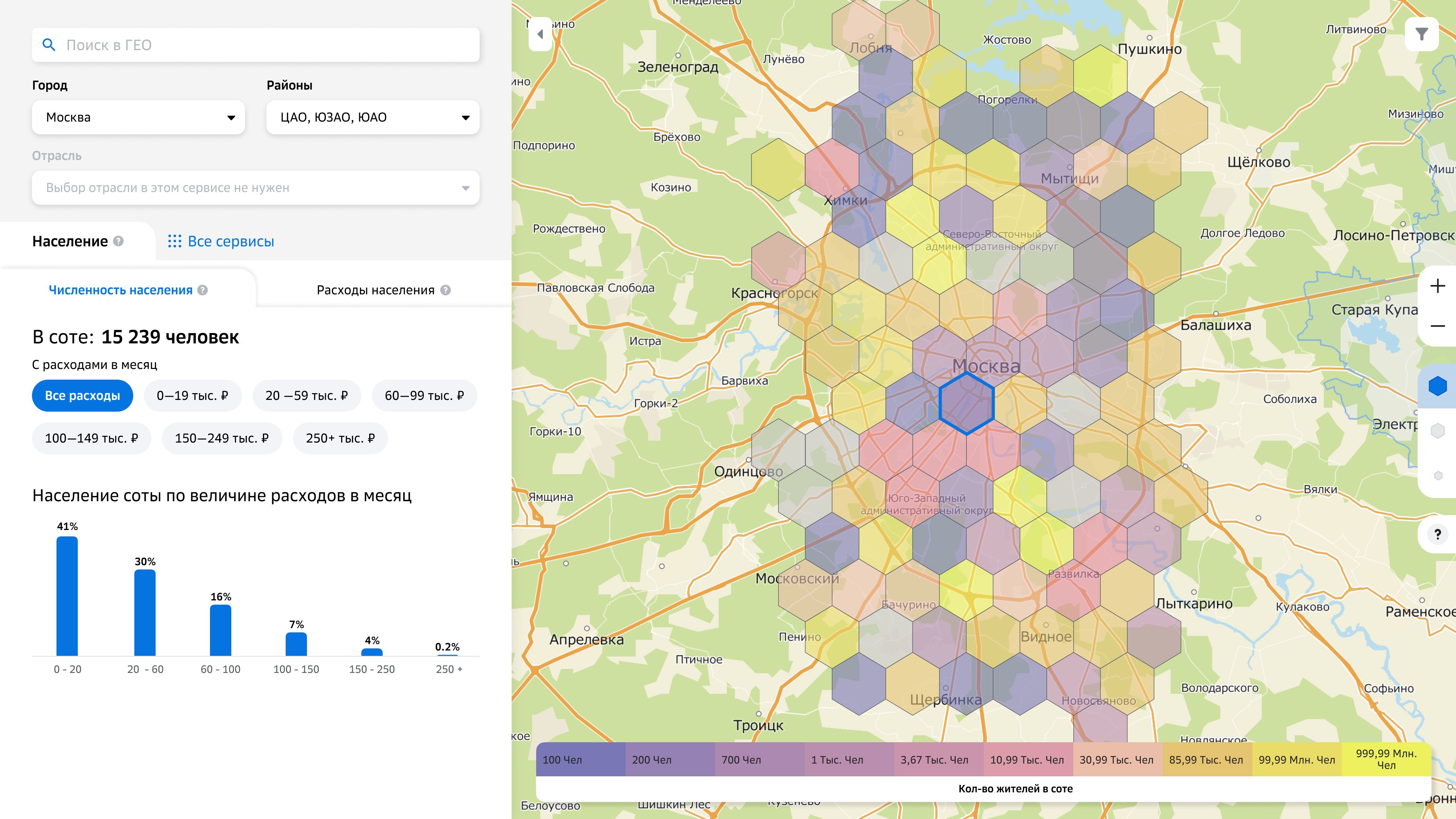This screenshot has height=819, width=1456.
Task: Click the 7% bar for 100 - 150
Action: coord(296,644)
